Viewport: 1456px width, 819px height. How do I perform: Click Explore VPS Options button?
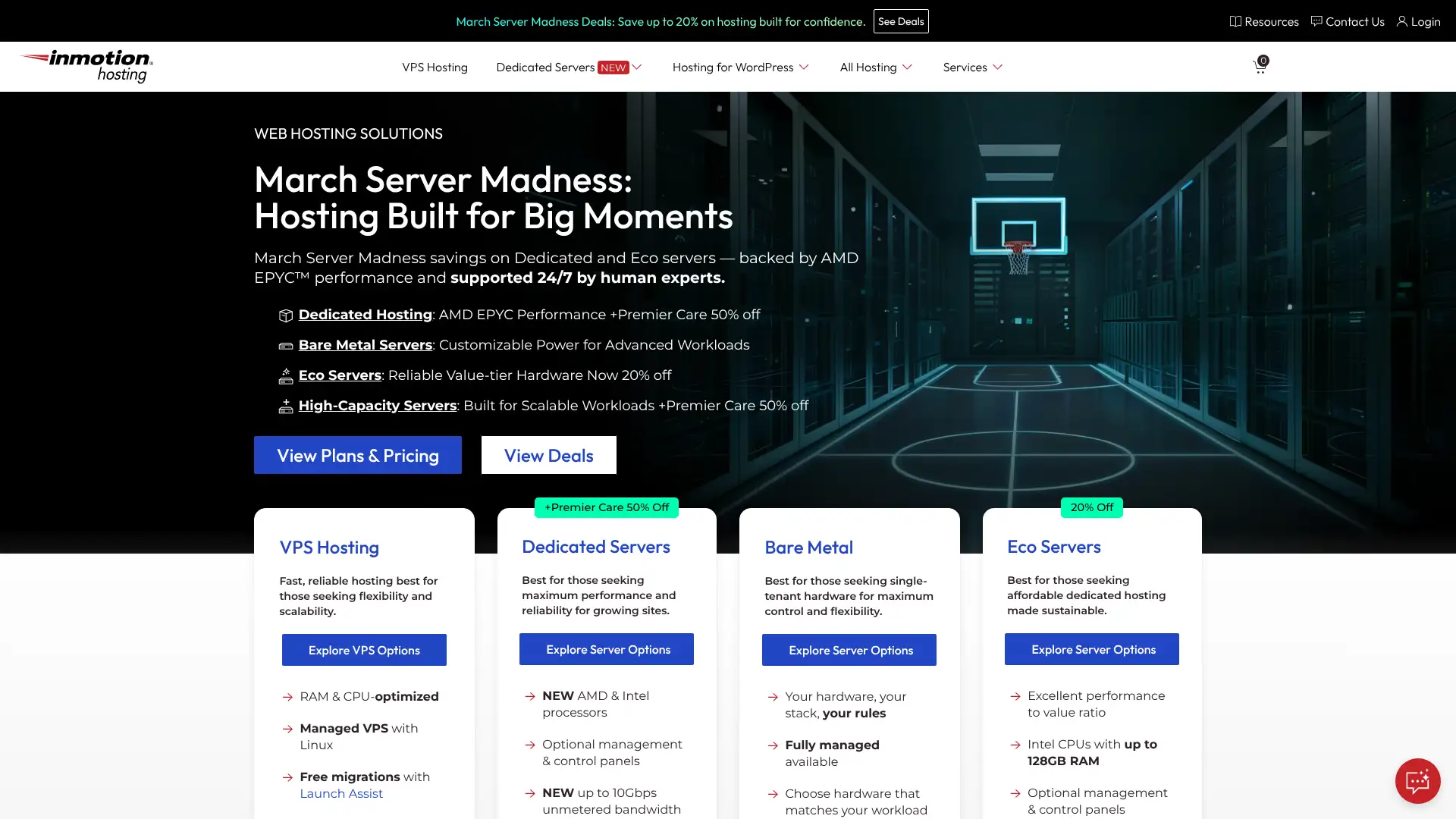(364, 650)
